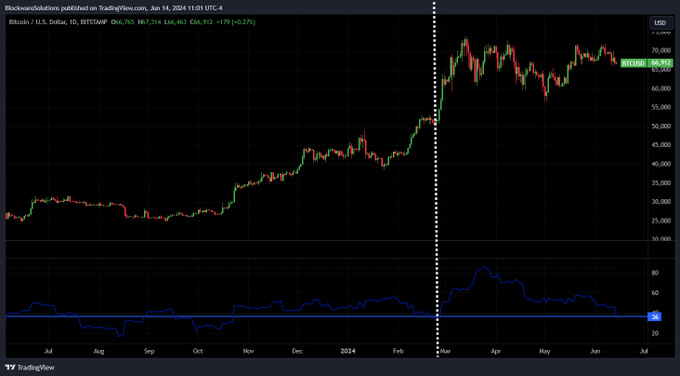Click the change value +179 (+0.27%)
This screenshot has height=376, width=680.
tap(235, 22)
